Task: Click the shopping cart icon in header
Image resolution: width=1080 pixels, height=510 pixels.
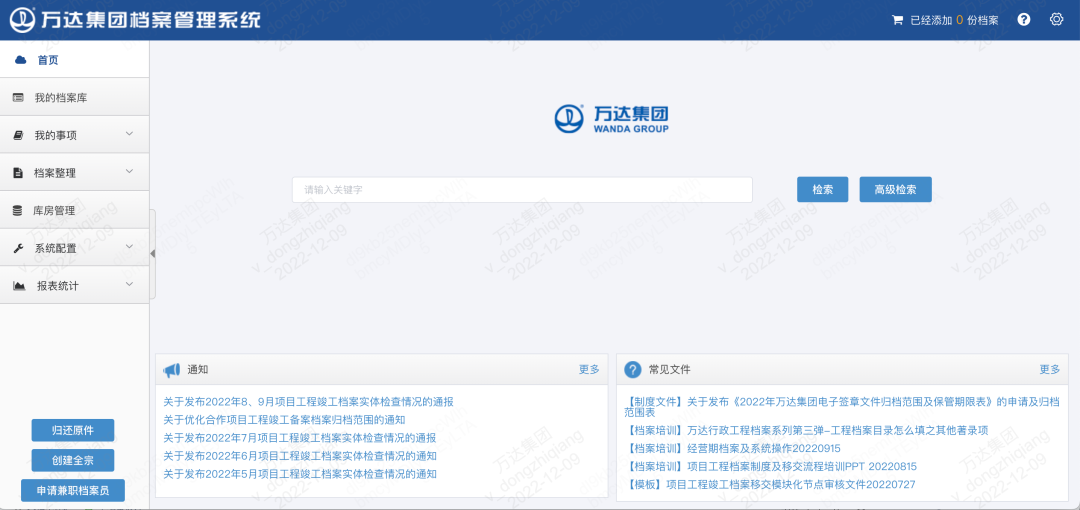Action: pos(897,20)
